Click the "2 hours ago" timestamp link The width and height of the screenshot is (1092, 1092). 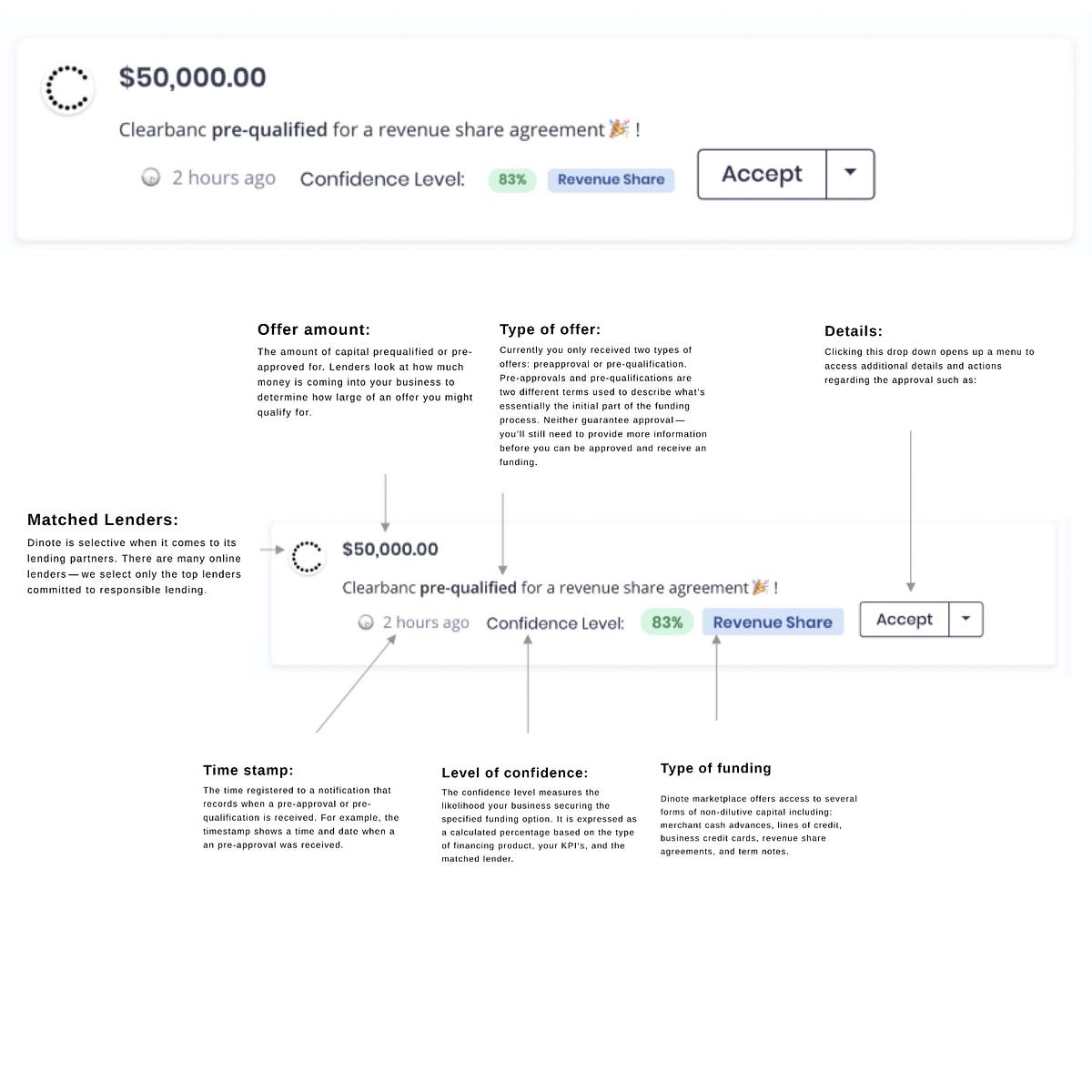point(223,177)
